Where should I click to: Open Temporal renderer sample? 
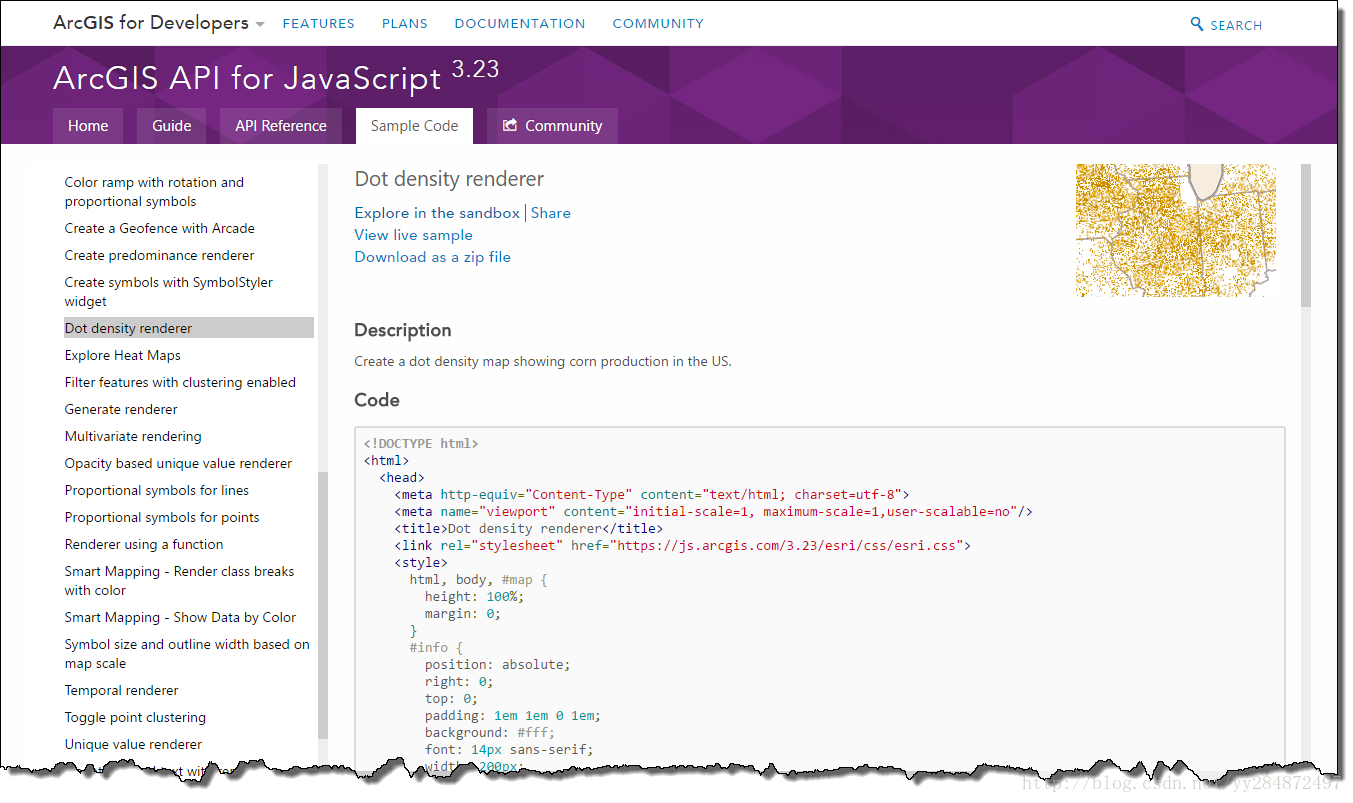[x=122, y=690]
